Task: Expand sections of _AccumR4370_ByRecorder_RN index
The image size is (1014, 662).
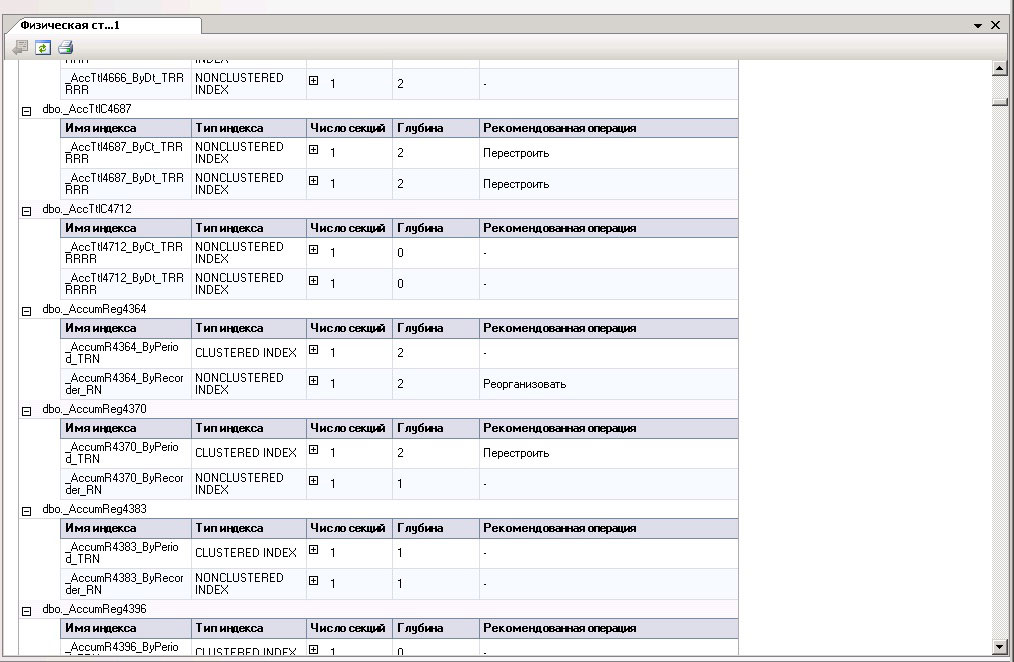Action: pyautogui.click(x=314, y=481)
